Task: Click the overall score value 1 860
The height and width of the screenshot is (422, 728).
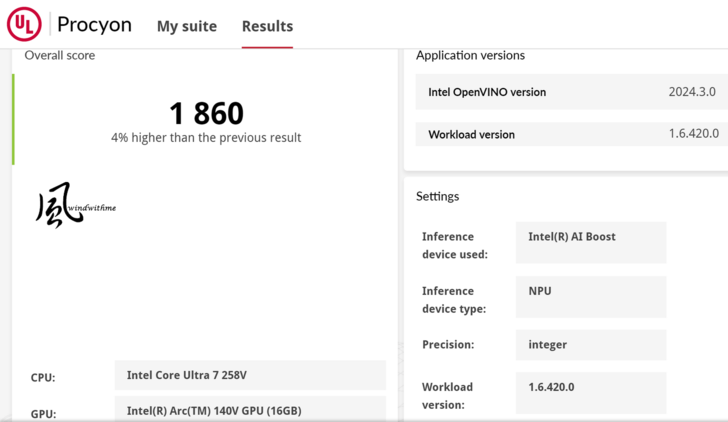Action: (206, 113)
